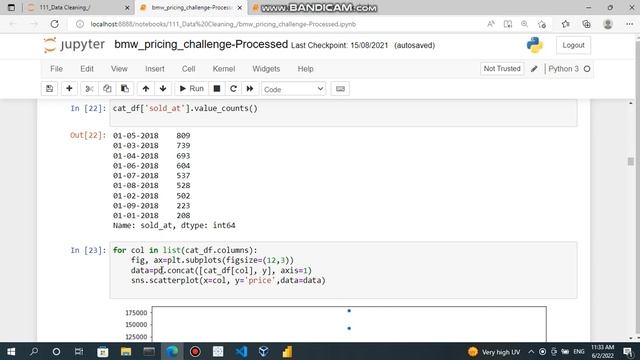This screenshot has width=640, height=360.
Task: Open the Cell menu
Action: point(188,69)
